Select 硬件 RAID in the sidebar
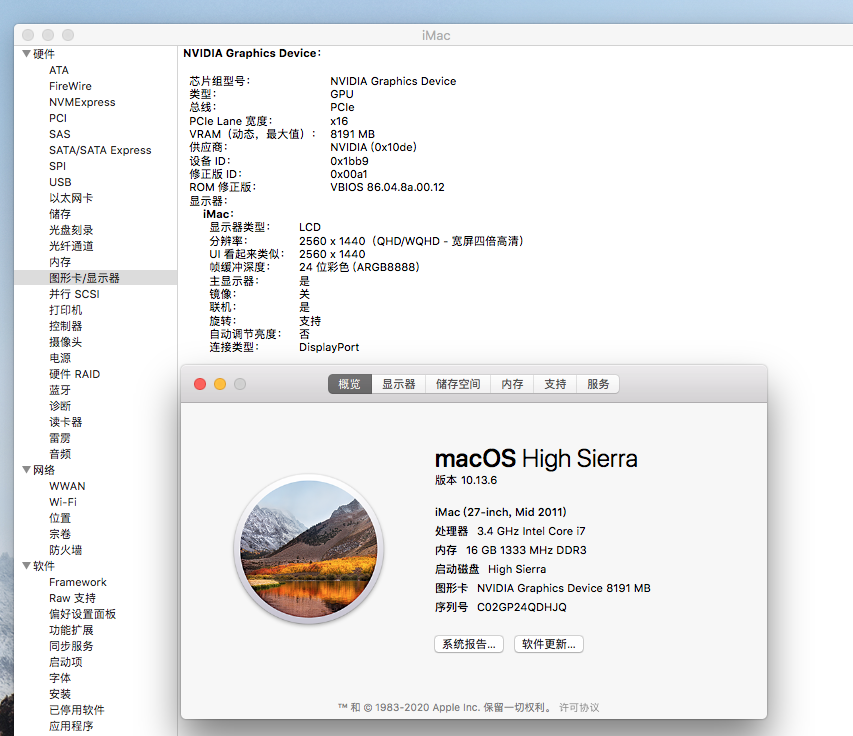Viewport: 853px width, 736px height. click(x=75, y=374)
